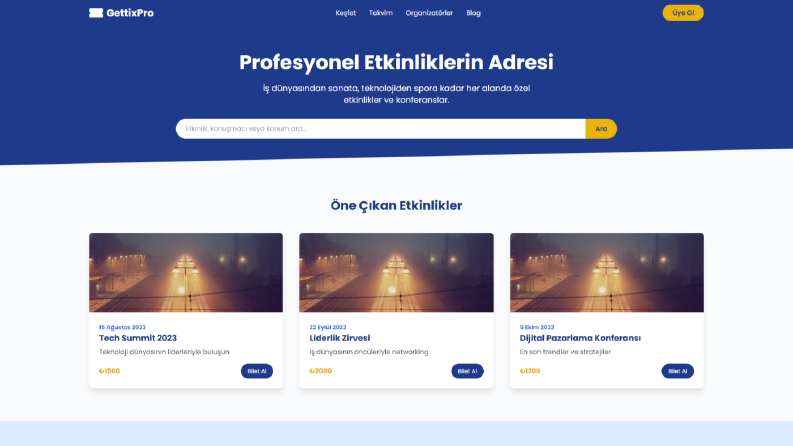The image size is (793, 446).
Task: Click the 5 Ekim 2023 date text
Action: (537, 327)
